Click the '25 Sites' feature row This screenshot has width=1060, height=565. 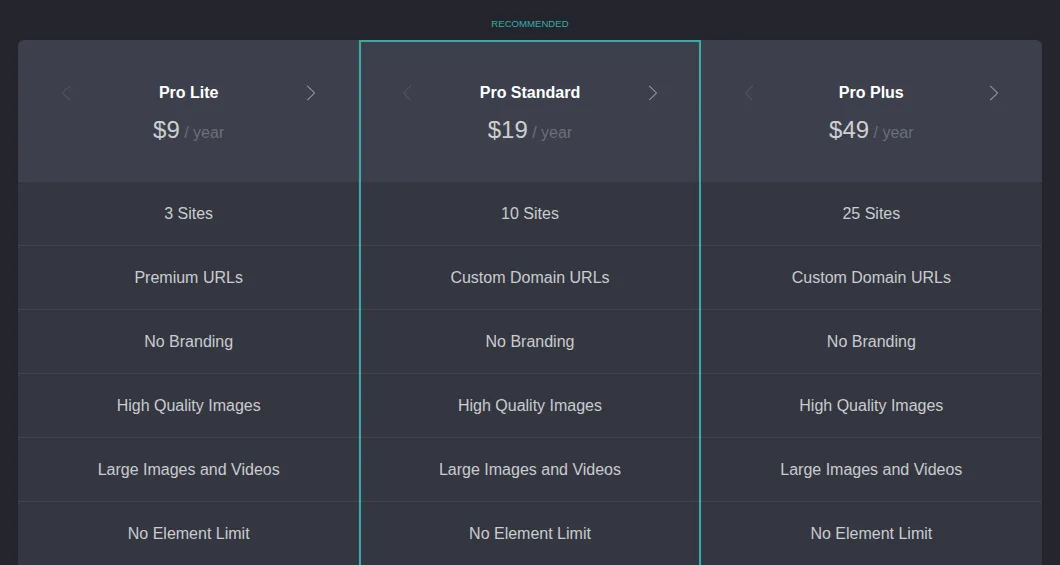[871, 214]
